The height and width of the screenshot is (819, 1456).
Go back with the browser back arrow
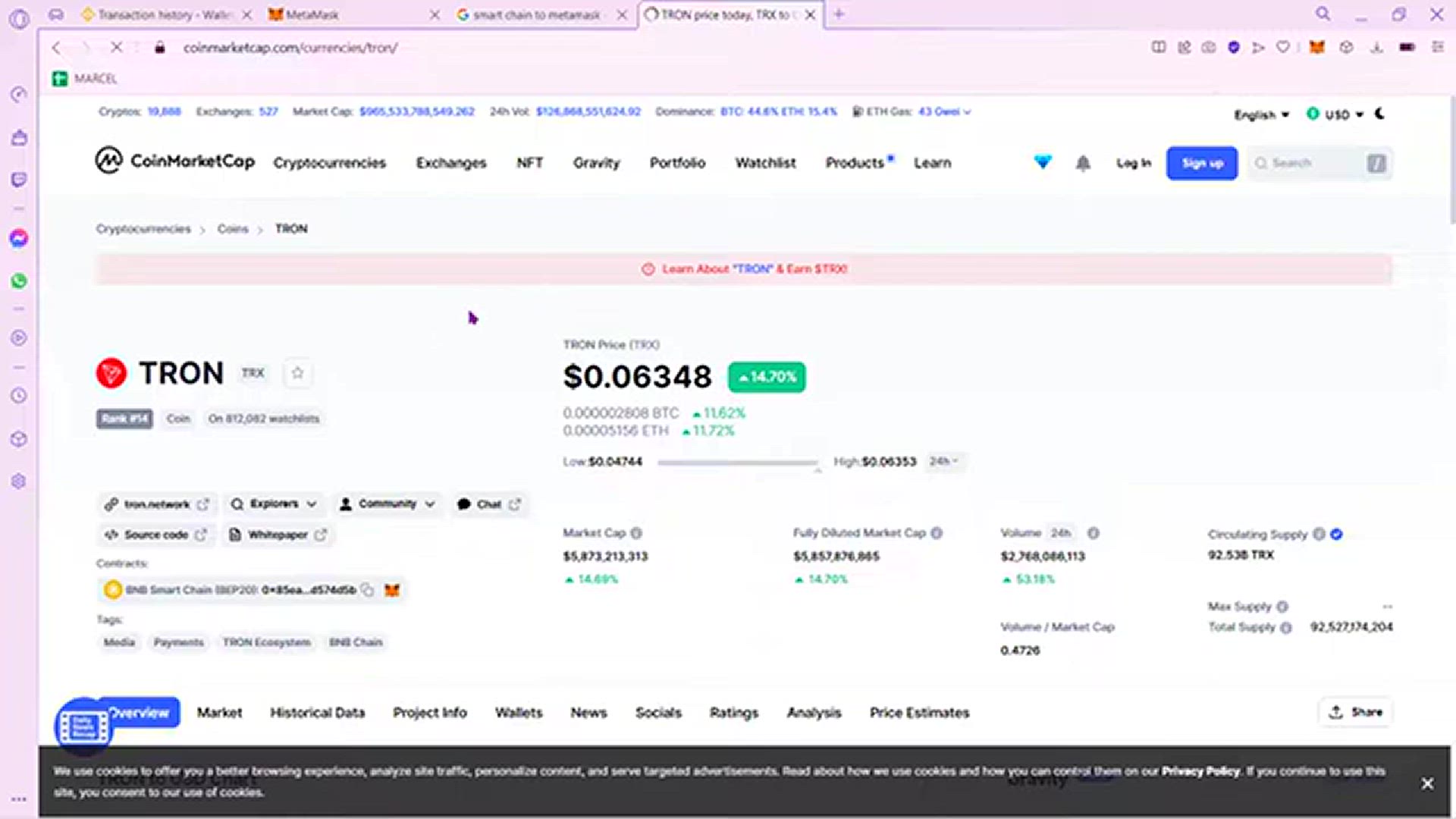coord(56,47)
